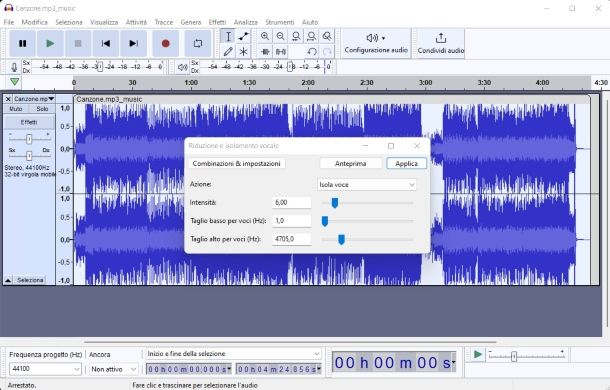Click the Trim audio outside selection icon

click(265, 51)
